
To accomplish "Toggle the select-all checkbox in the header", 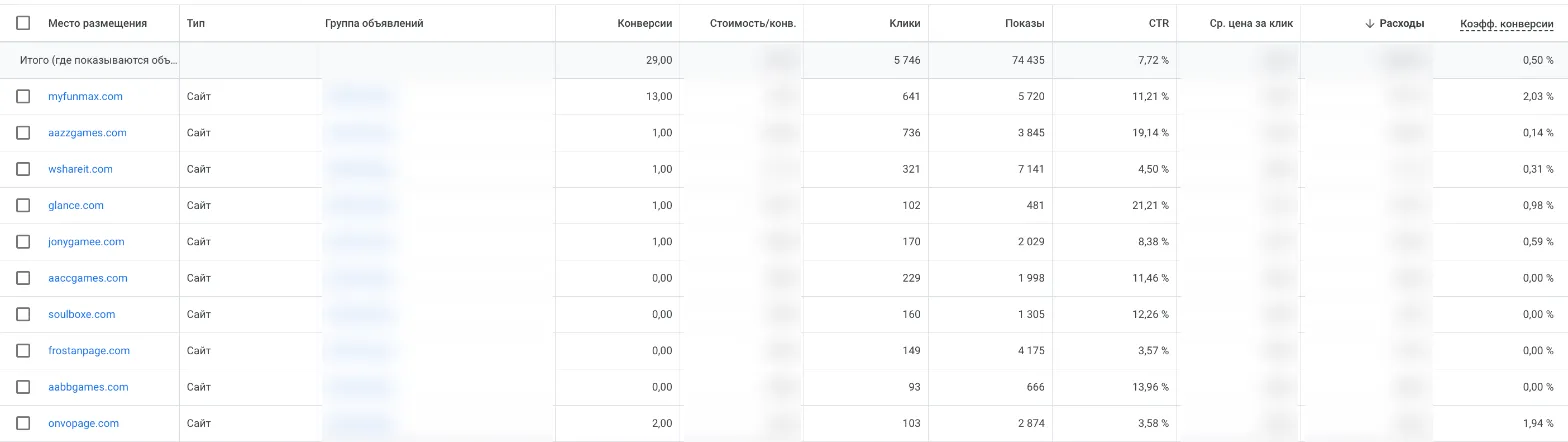I will pyautogui.click(x=23, y=23).
